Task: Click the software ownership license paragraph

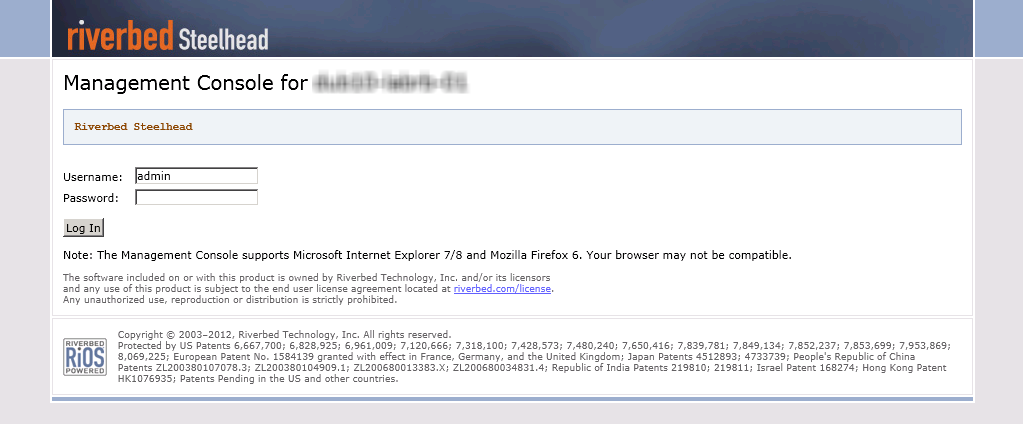Action: (309, 282)
